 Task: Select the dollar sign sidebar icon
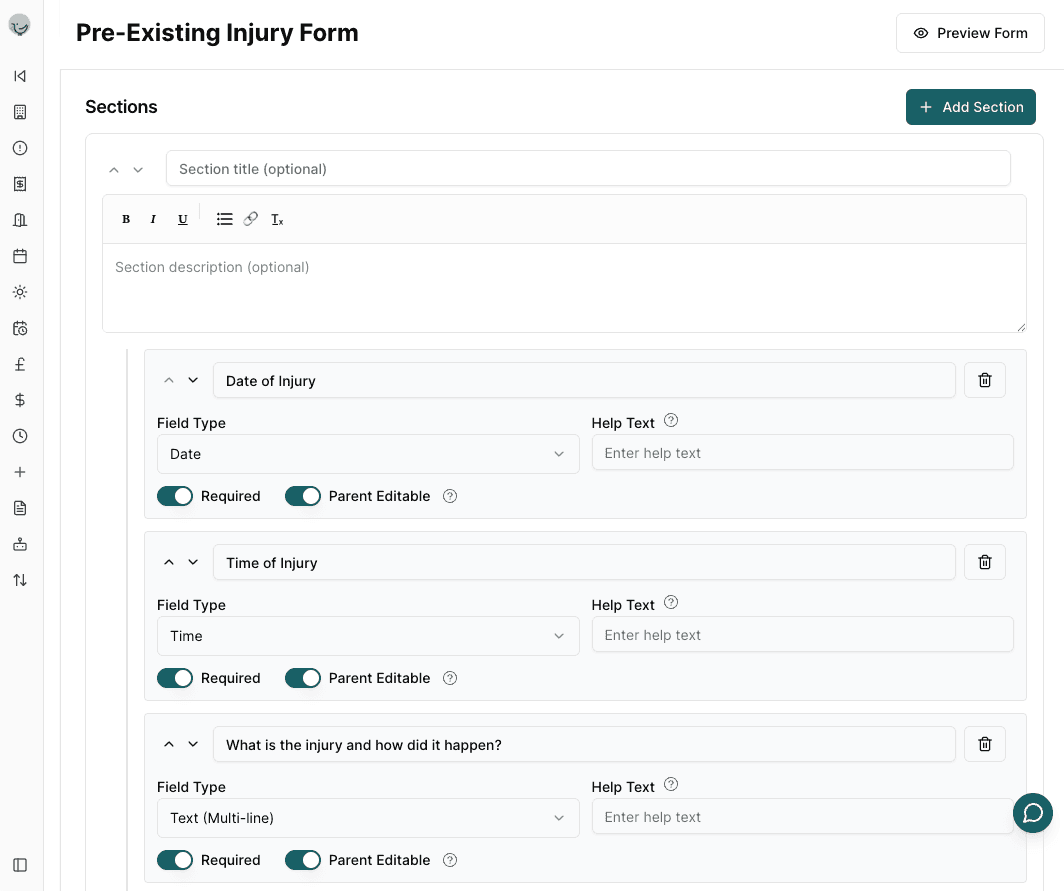coord(19,400)
